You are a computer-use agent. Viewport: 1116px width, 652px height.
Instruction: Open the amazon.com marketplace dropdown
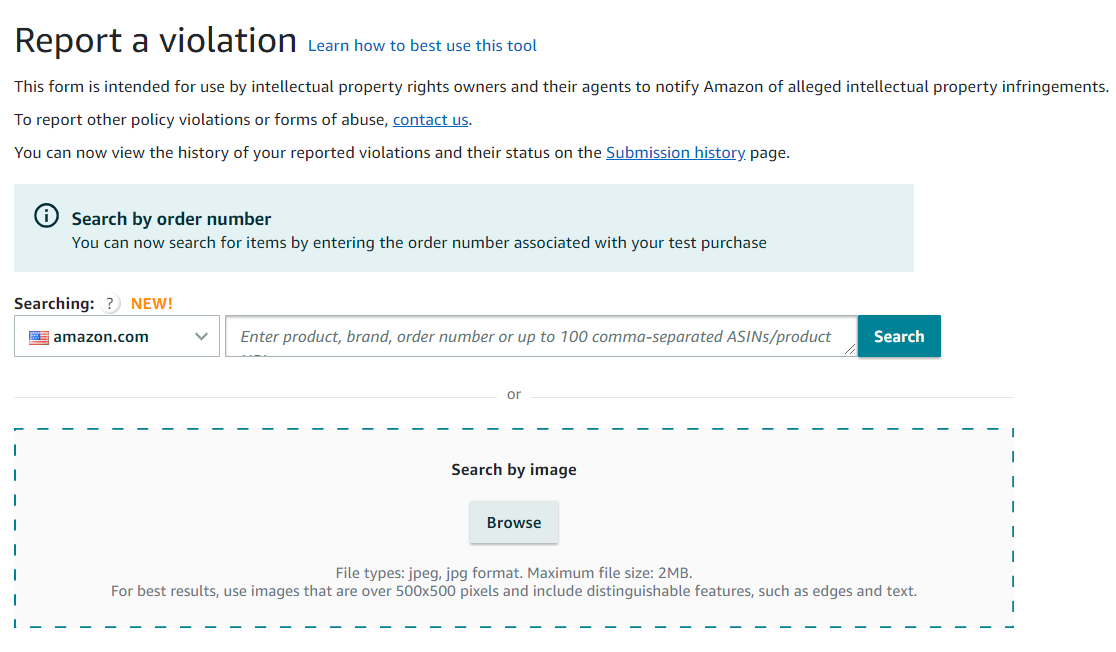click(117, 336)
